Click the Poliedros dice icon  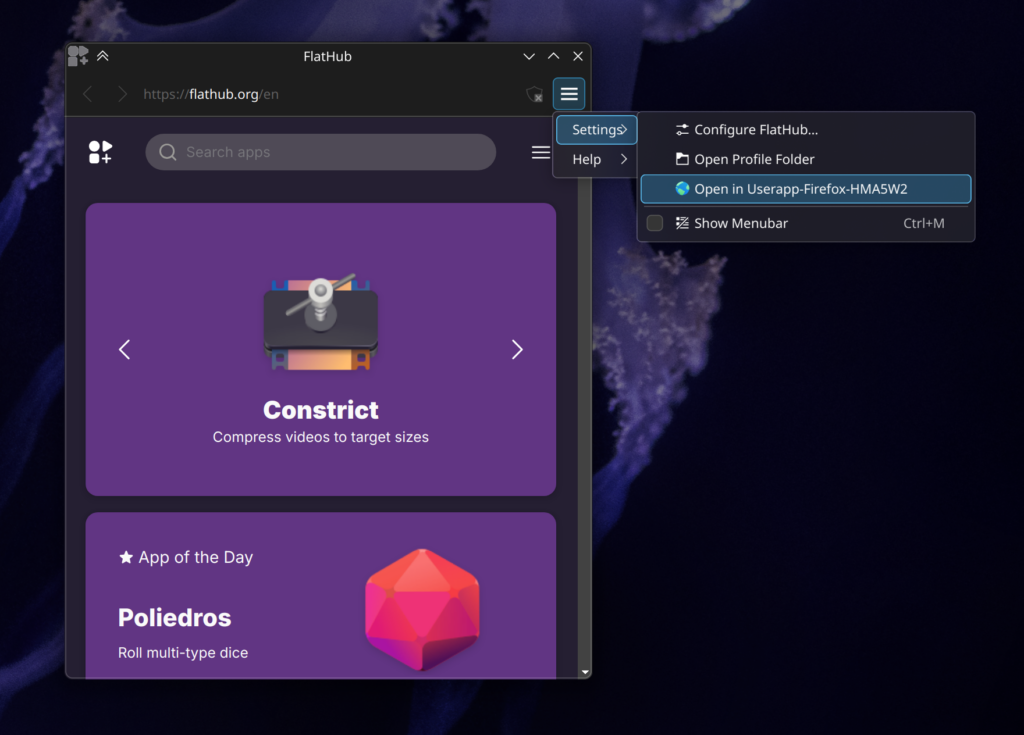point(422,609)
